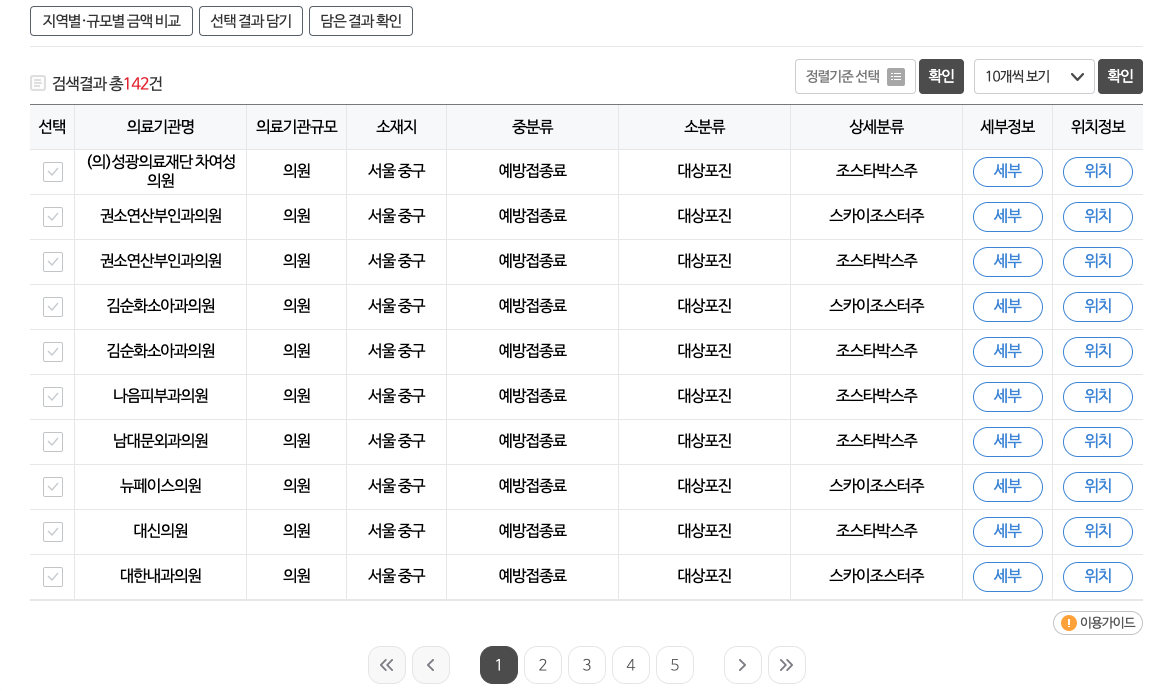Open the 10개씩 보기 dropdown
The height and width of the screenshot is (691, 1172).
1034,76
